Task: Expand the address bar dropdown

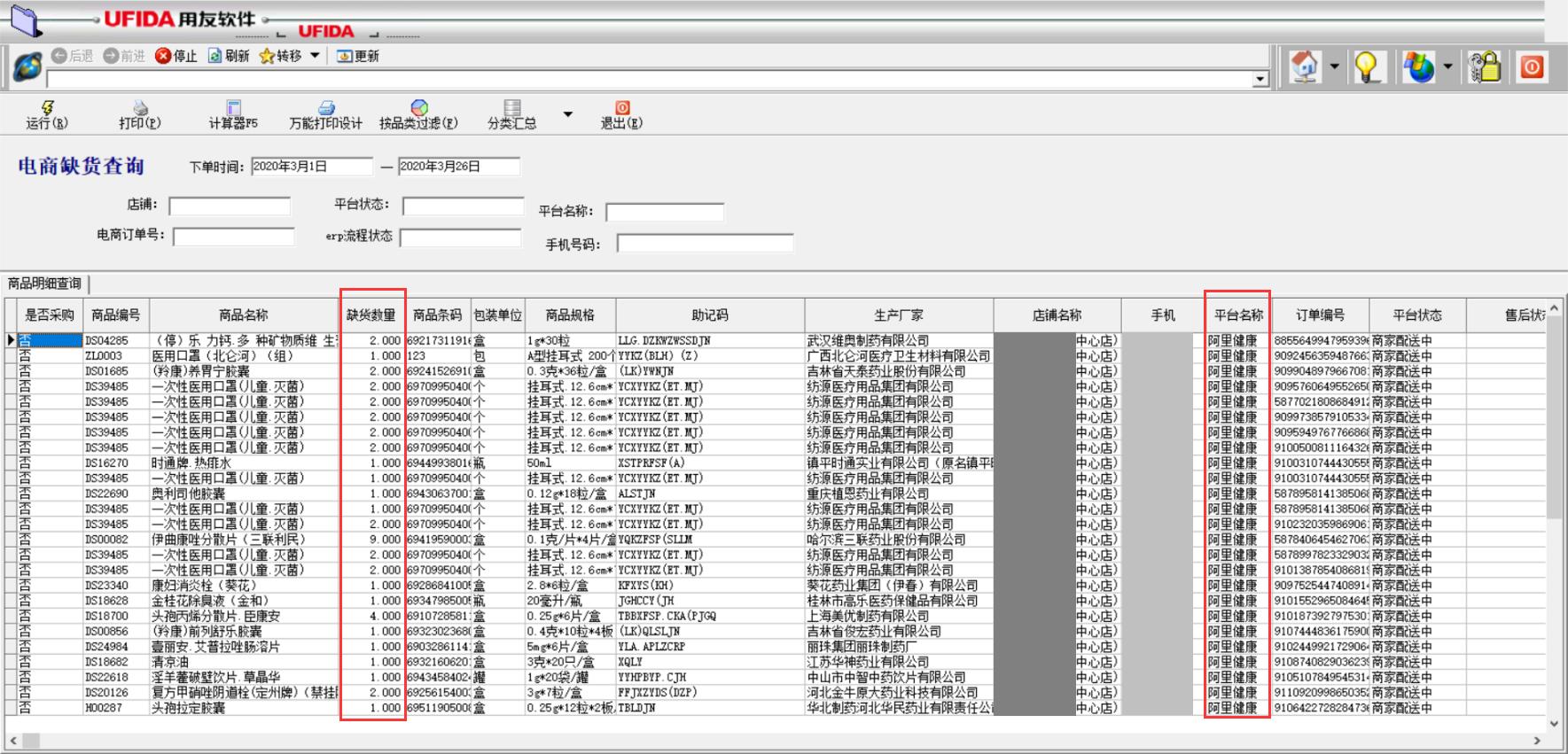Action: click(1260, 80)
